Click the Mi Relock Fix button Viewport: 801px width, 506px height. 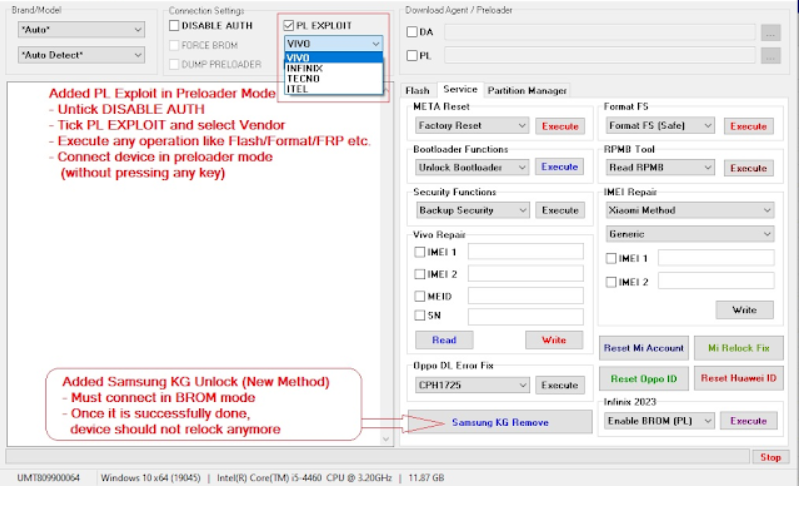coord(739,348)
